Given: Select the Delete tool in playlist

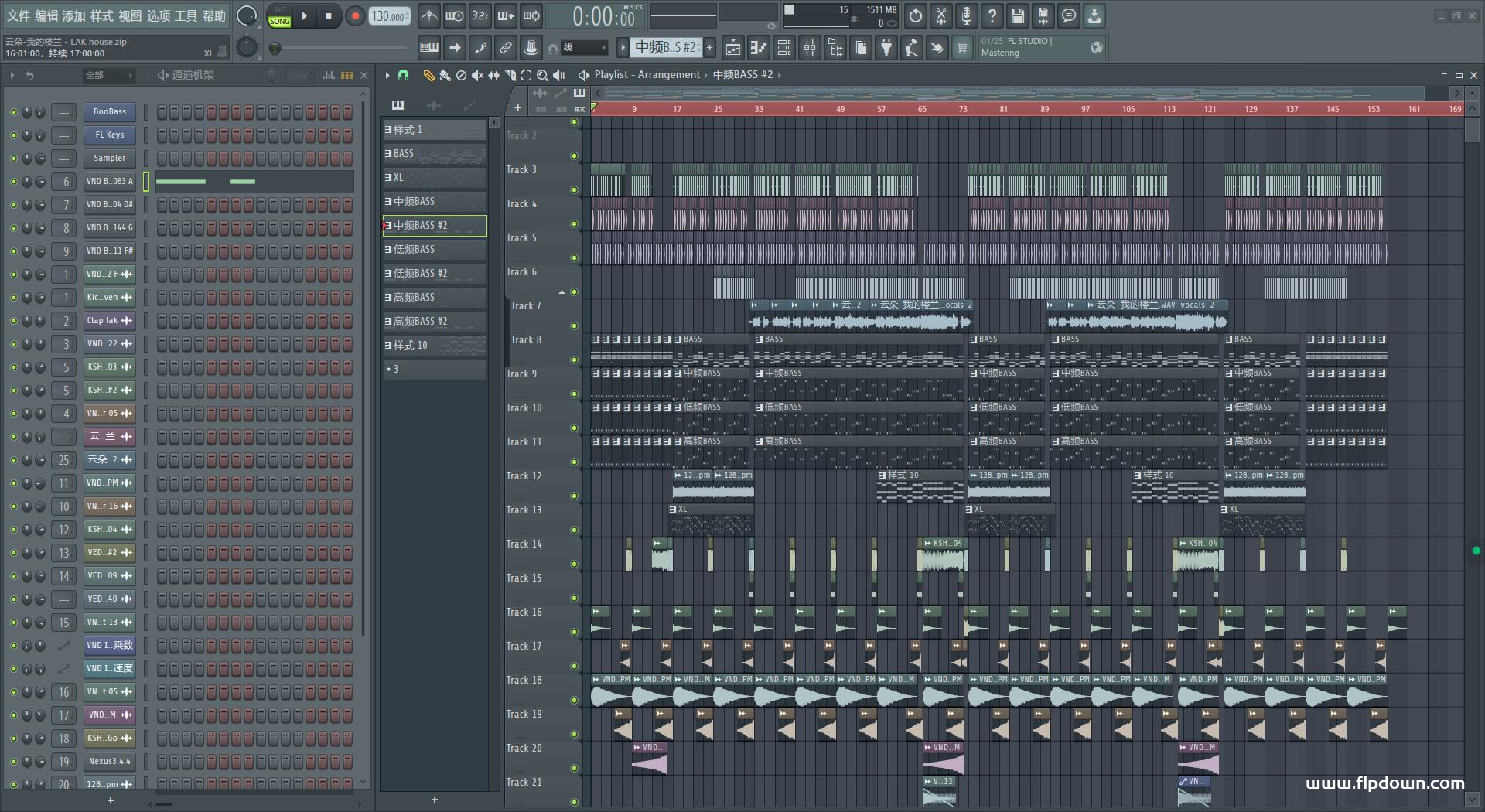Looking at the screenshot, I should 461,75.
